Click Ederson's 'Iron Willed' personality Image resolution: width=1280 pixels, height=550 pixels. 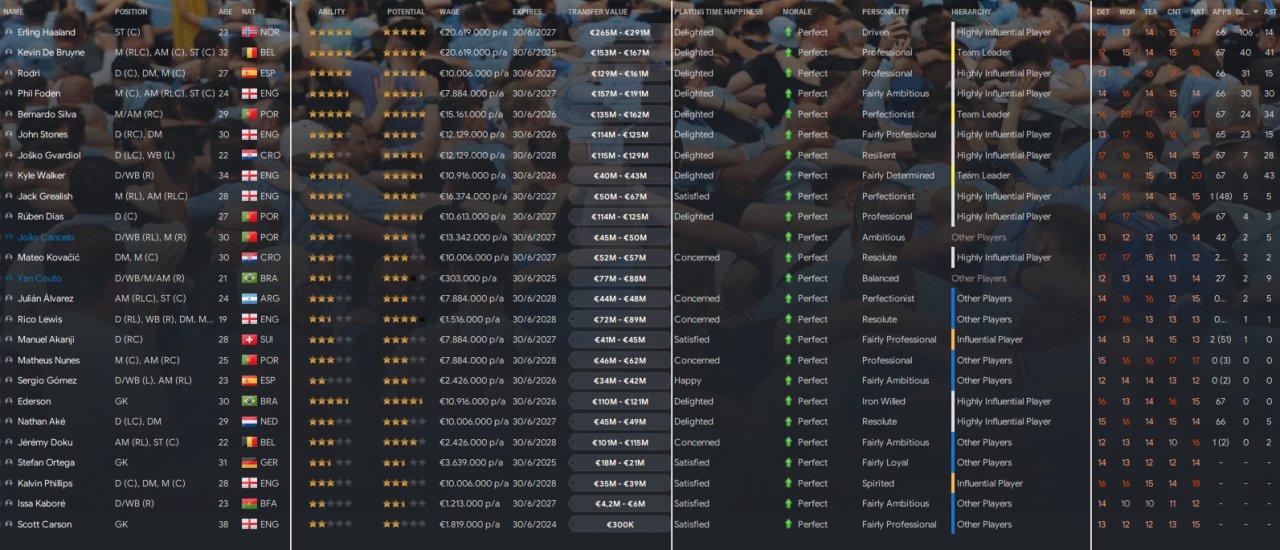pyautogui.click(x=884, y=401)
